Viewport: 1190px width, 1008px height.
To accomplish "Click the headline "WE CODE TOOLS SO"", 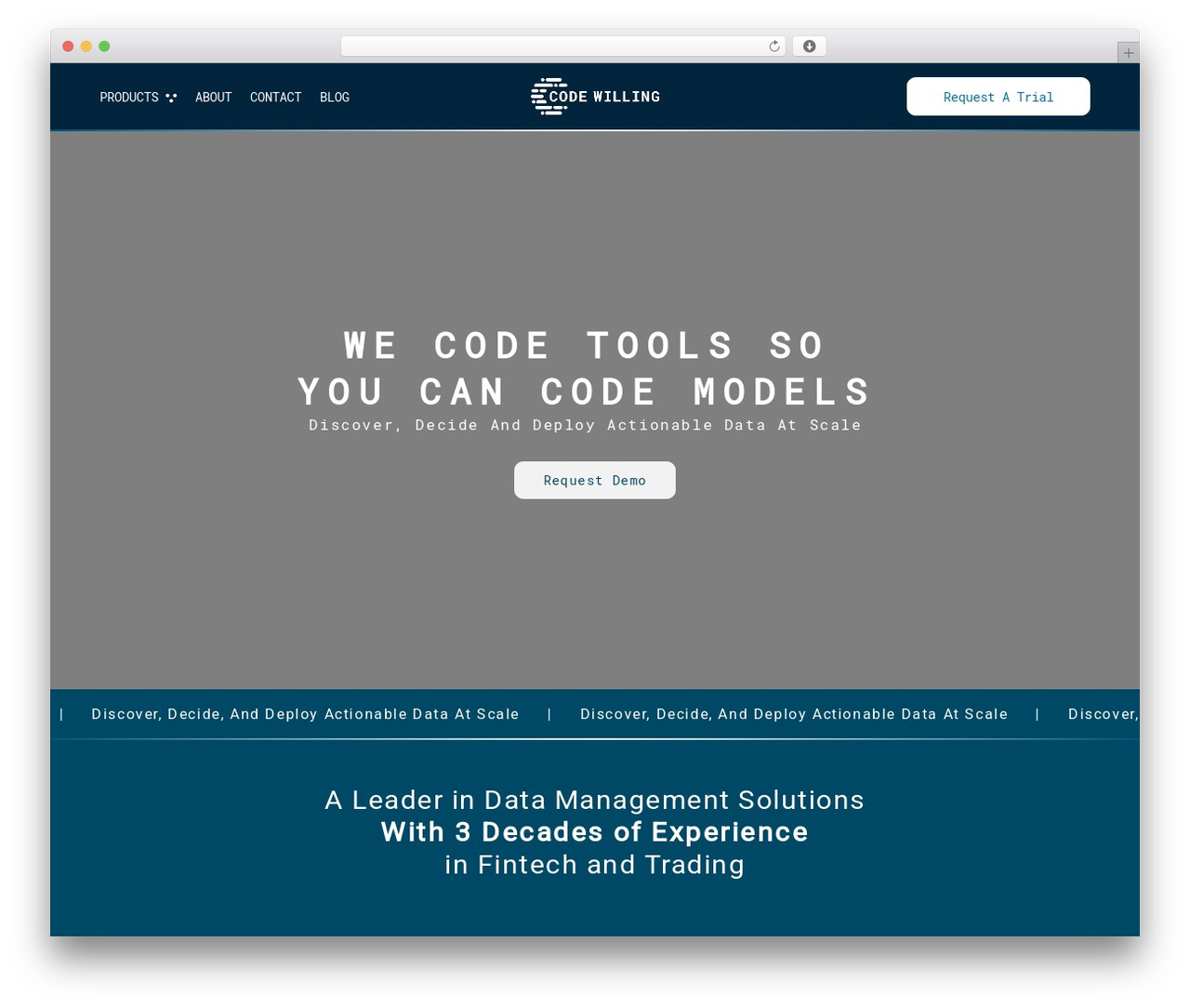I will pyautogui.click(x=586, y=346).
